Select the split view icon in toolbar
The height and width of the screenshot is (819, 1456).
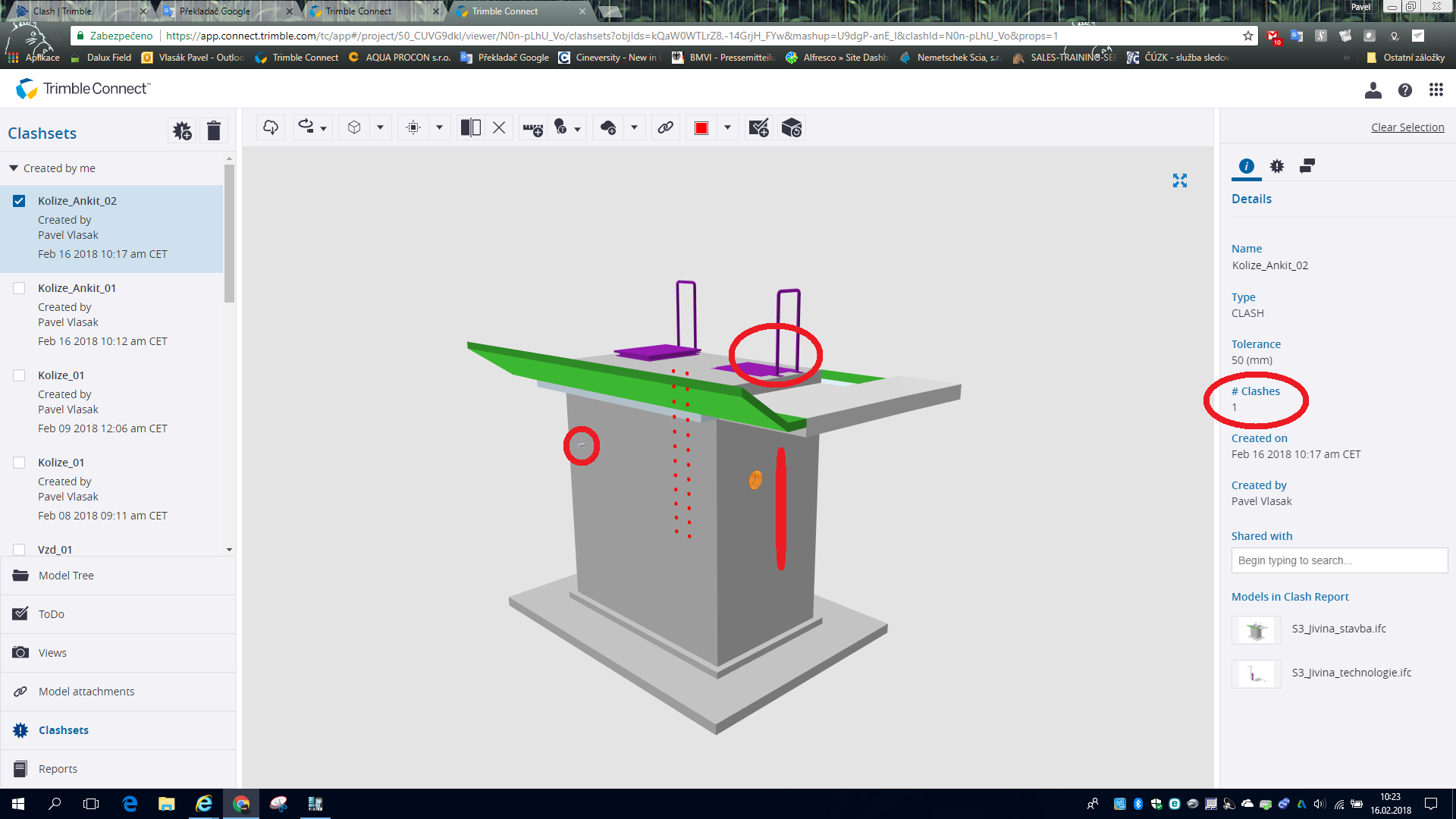coord(470,127)
